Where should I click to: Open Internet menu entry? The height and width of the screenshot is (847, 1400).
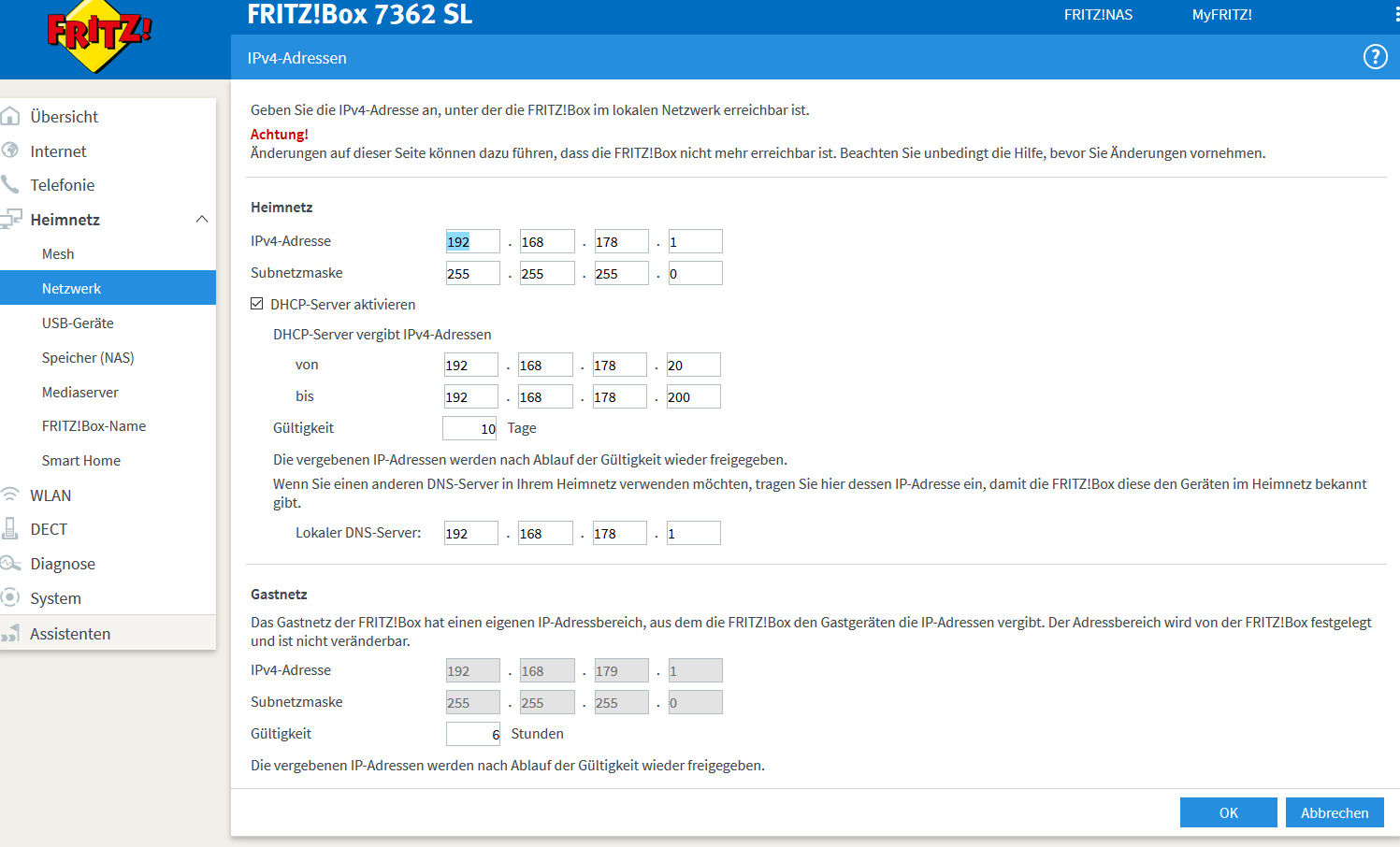[x=108, y=151]
